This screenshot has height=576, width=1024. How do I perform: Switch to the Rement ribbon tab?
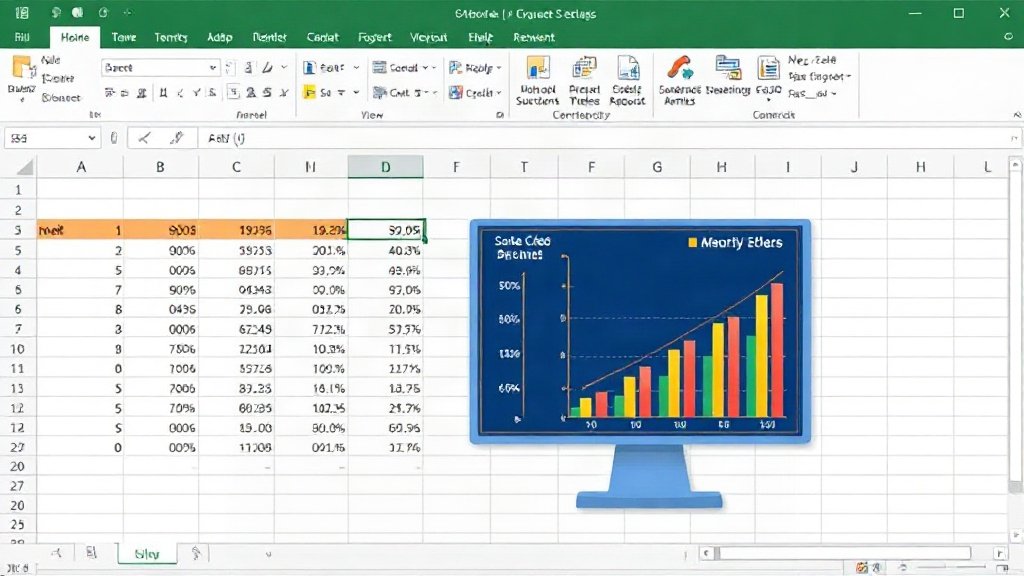coord(534,37)
